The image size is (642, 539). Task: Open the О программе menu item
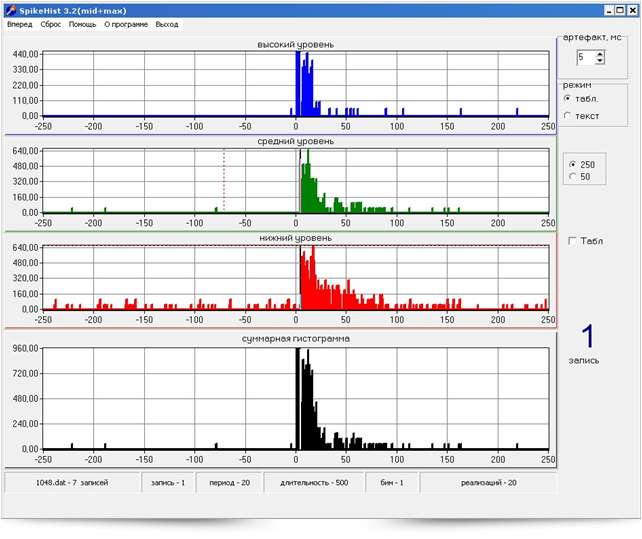126,24
